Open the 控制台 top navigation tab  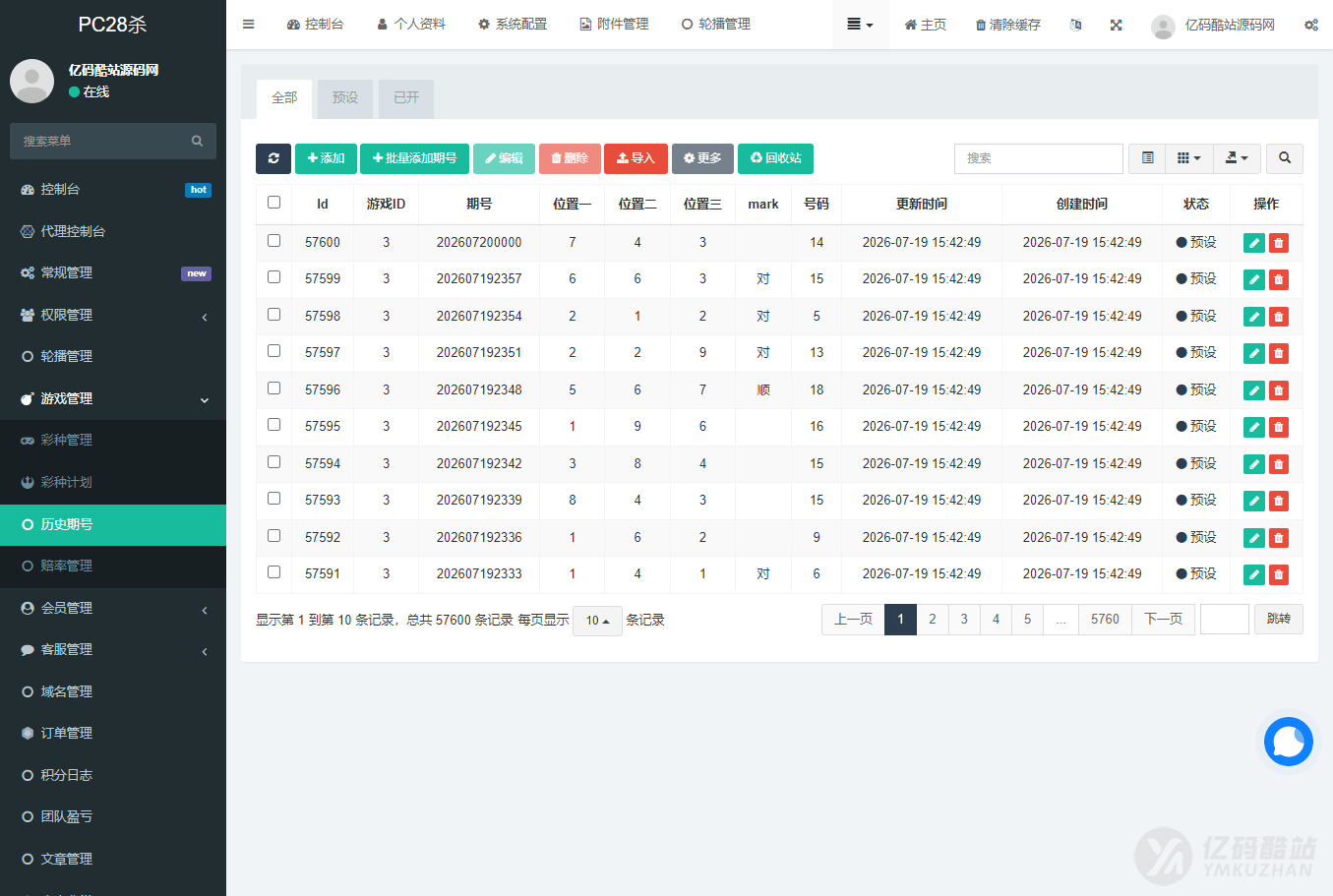pyautogui.click(x=315, y=25)
